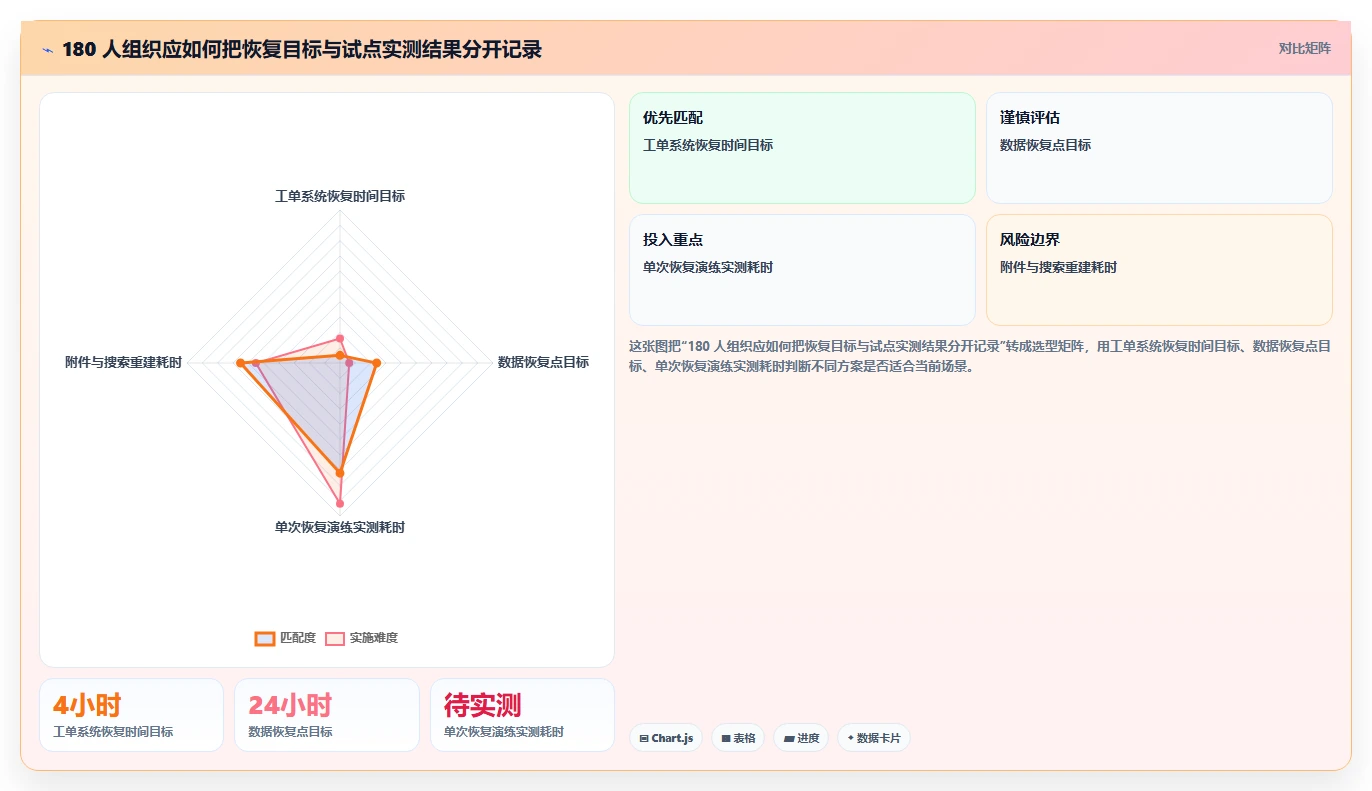Click the 24小时 stat card

327,715
